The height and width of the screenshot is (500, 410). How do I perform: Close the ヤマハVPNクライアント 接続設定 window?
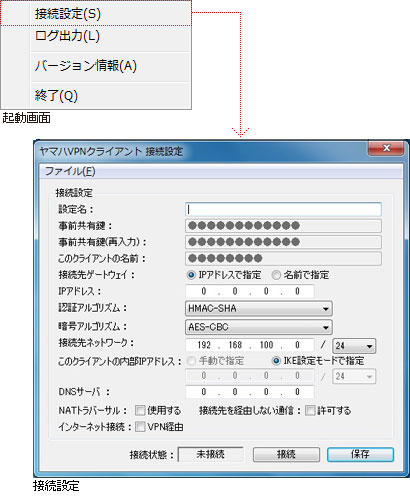click(x=386, y=148)
